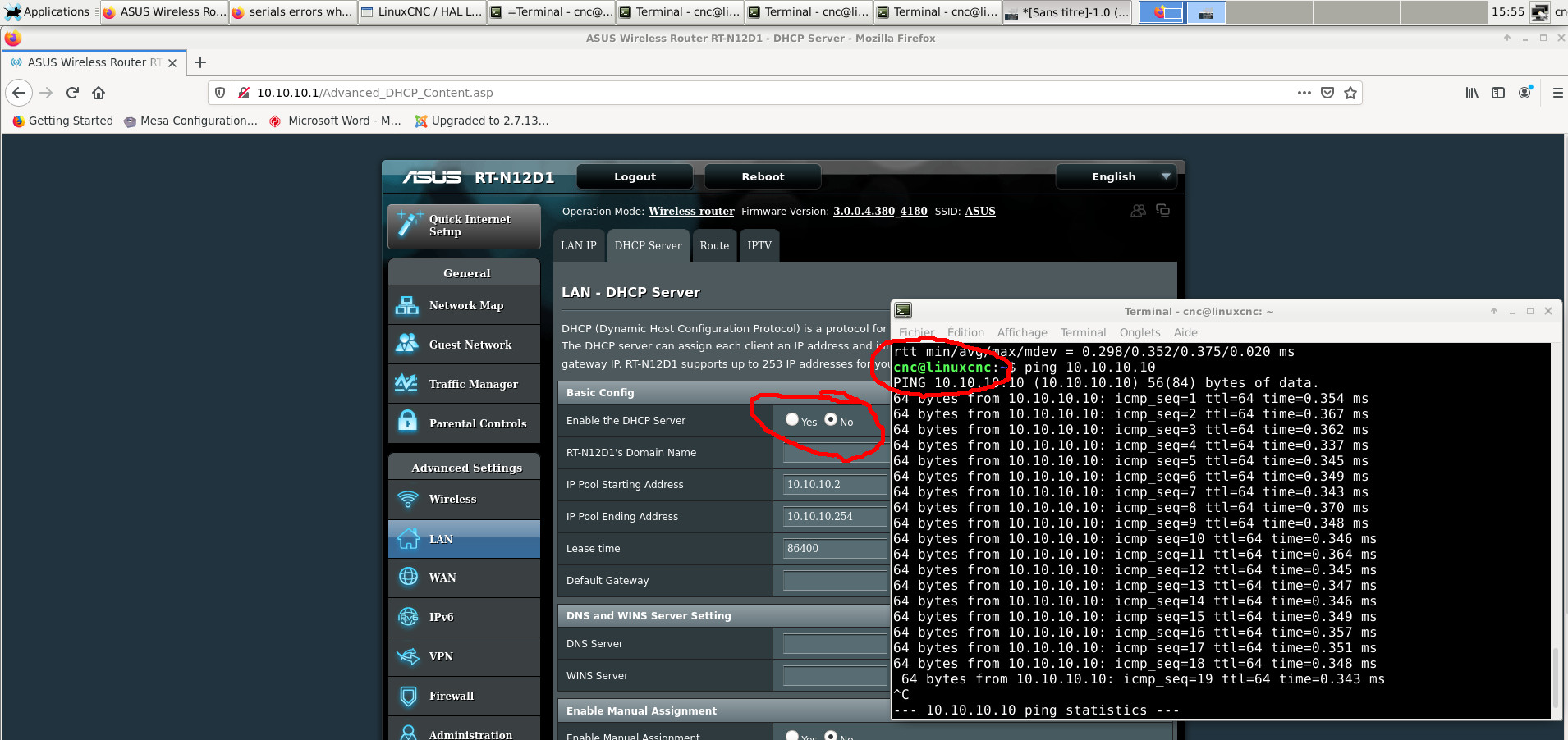Go back to previous page in Firefox

point(19,93)
